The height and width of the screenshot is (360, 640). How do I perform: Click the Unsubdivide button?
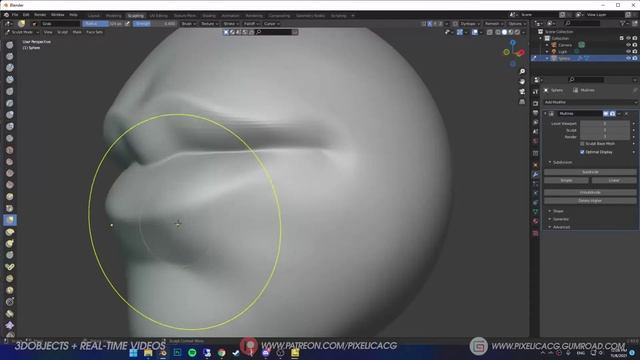590,192
